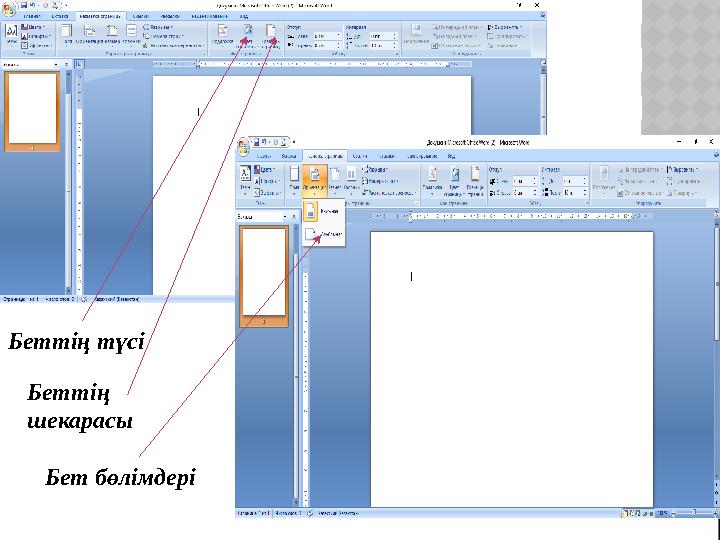Screen dimensions: 720x540
Task: Click the Spacing After field in front window
Action: pos(574,193)
